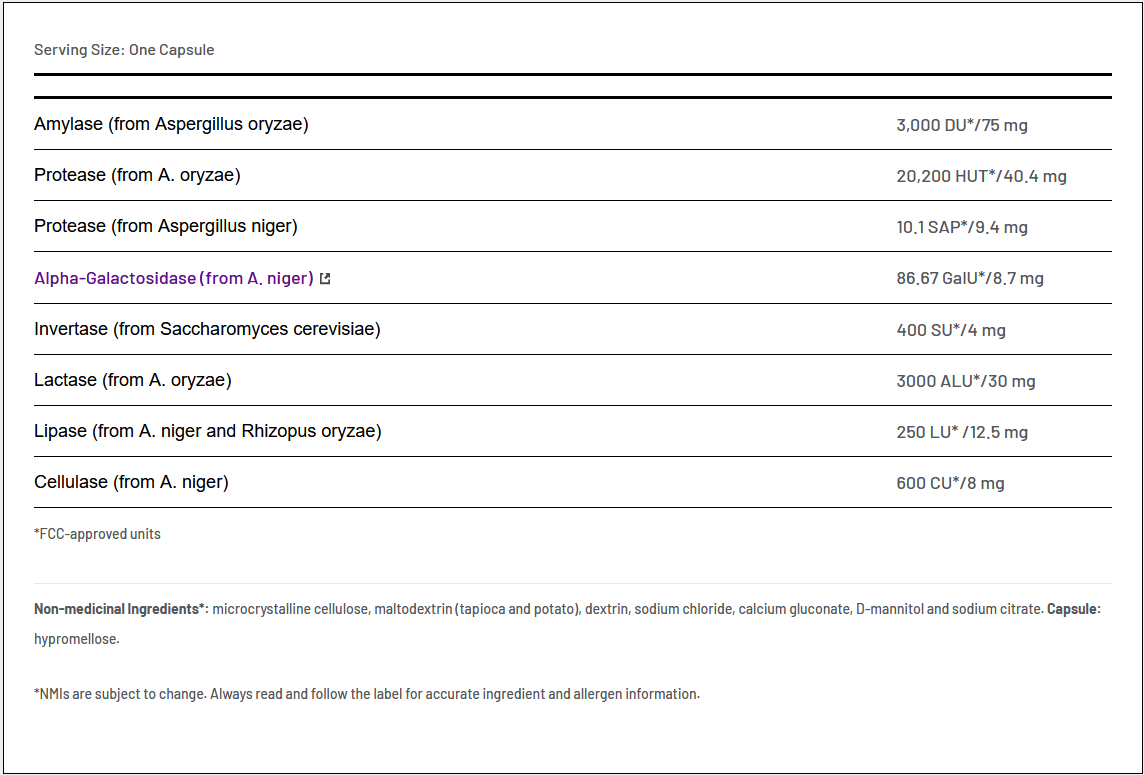Click the 3000 ALU*/30 mg value
The image size is (1144, 775).
click(x=965, y=381)
